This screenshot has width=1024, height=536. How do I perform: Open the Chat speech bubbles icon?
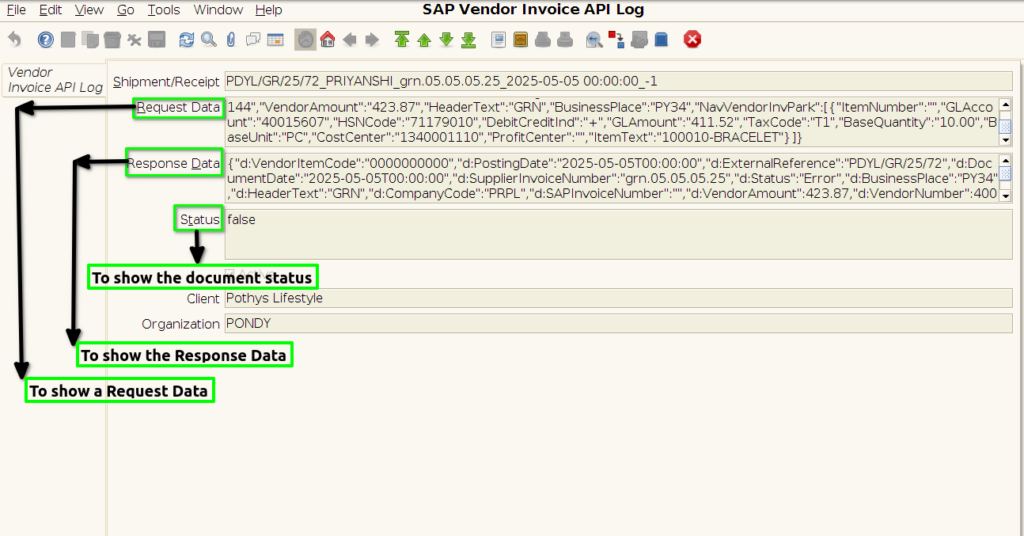[x=253, y=40]
